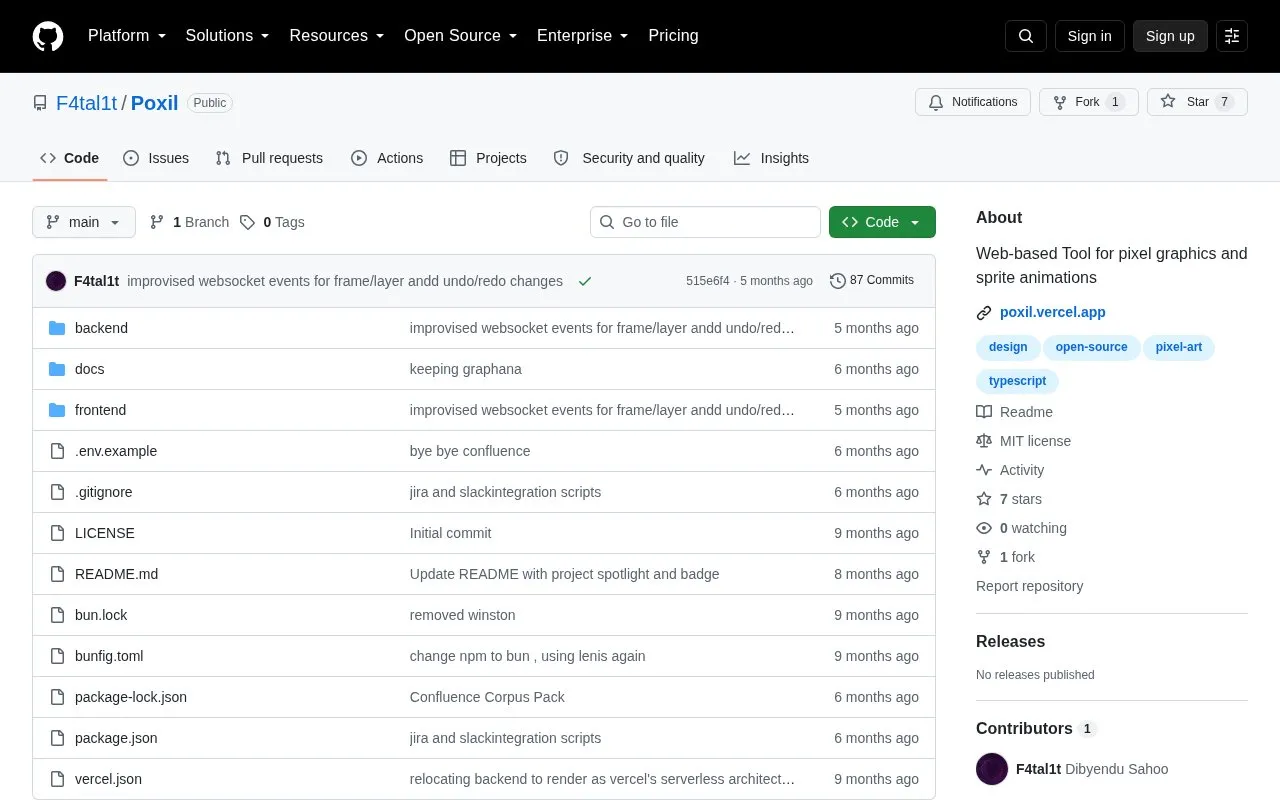
Task: Expand the Enterprise menu
Action: 582,36
